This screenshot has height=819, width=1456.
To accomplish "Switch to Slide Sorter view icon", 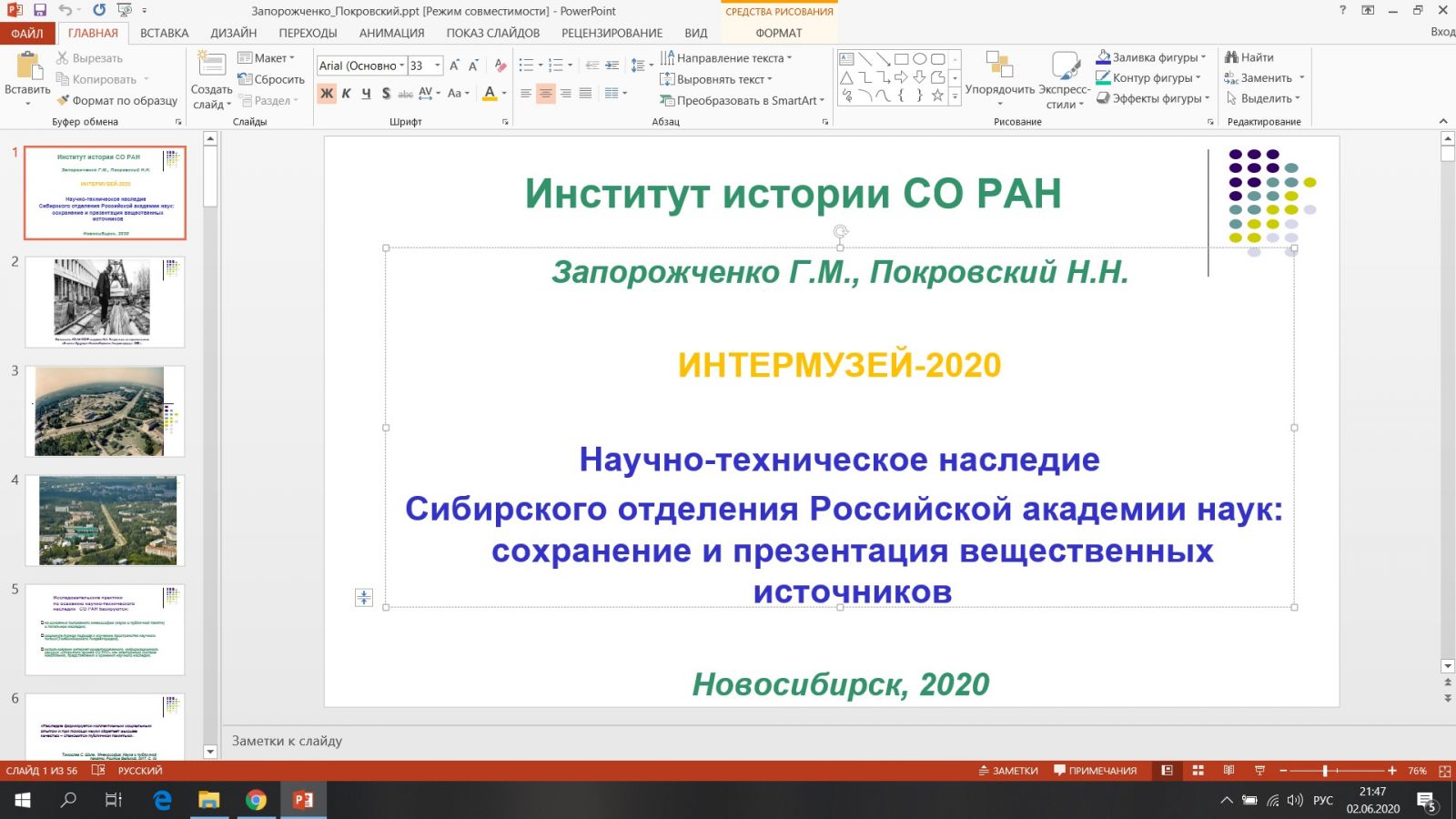I will (x=1198, y=771).
